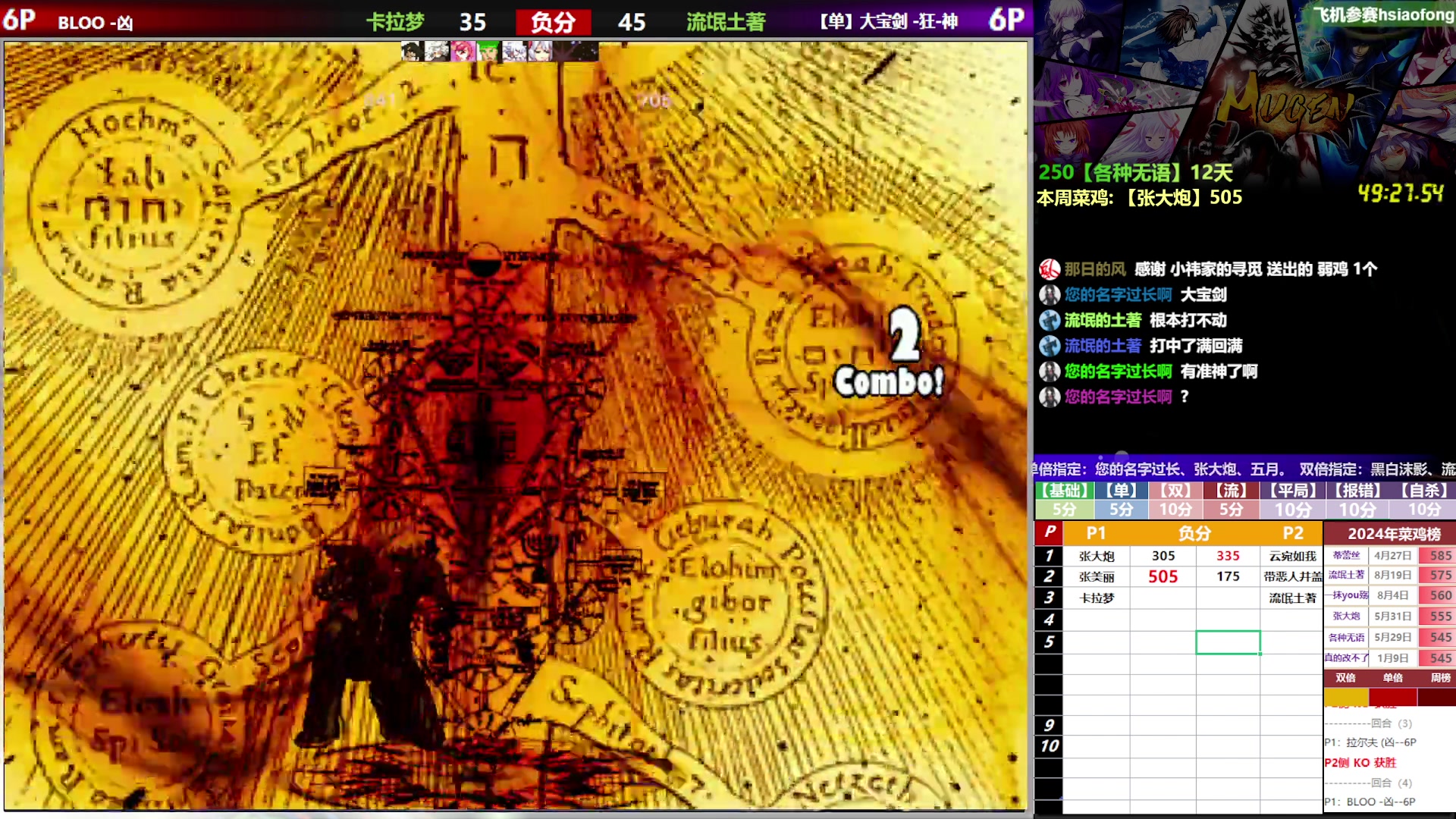Click the 张美丽 cell in P1 row 2
The height and width of the screenshot is (819, 1456).
(x=1097, y=577)
